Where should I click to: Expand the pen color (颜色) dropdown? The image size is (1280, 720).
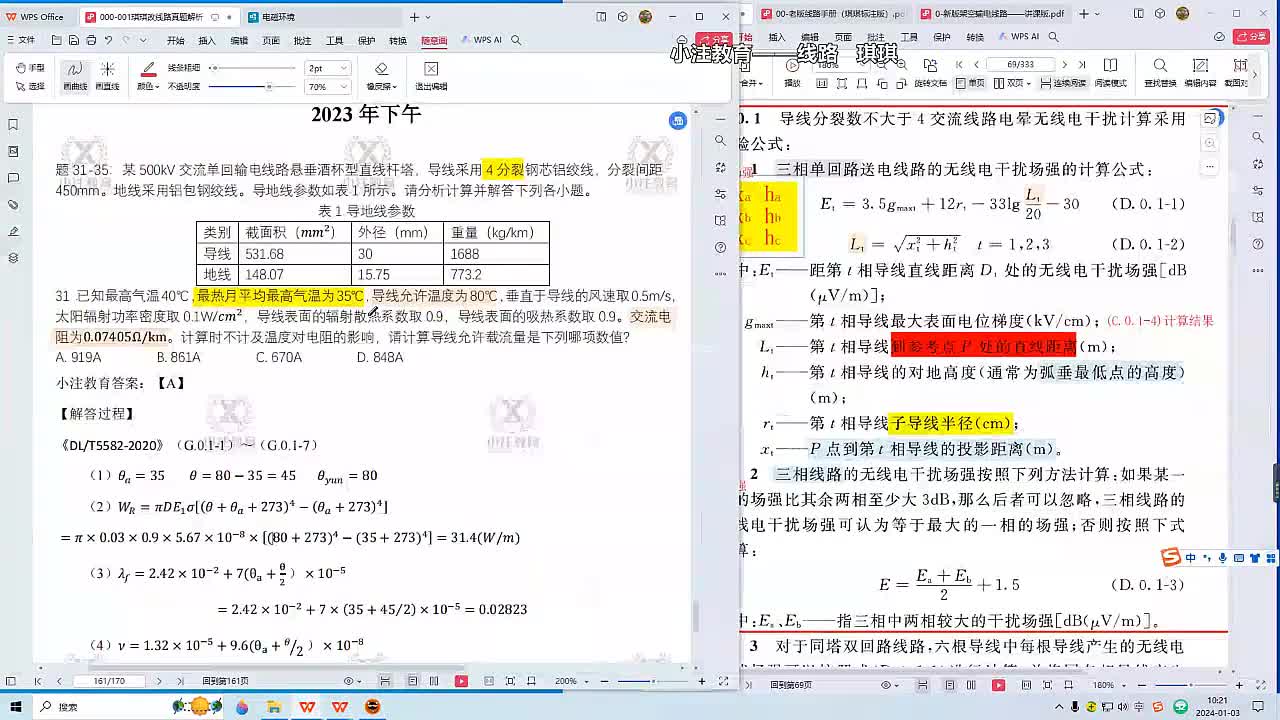[148, 87]
